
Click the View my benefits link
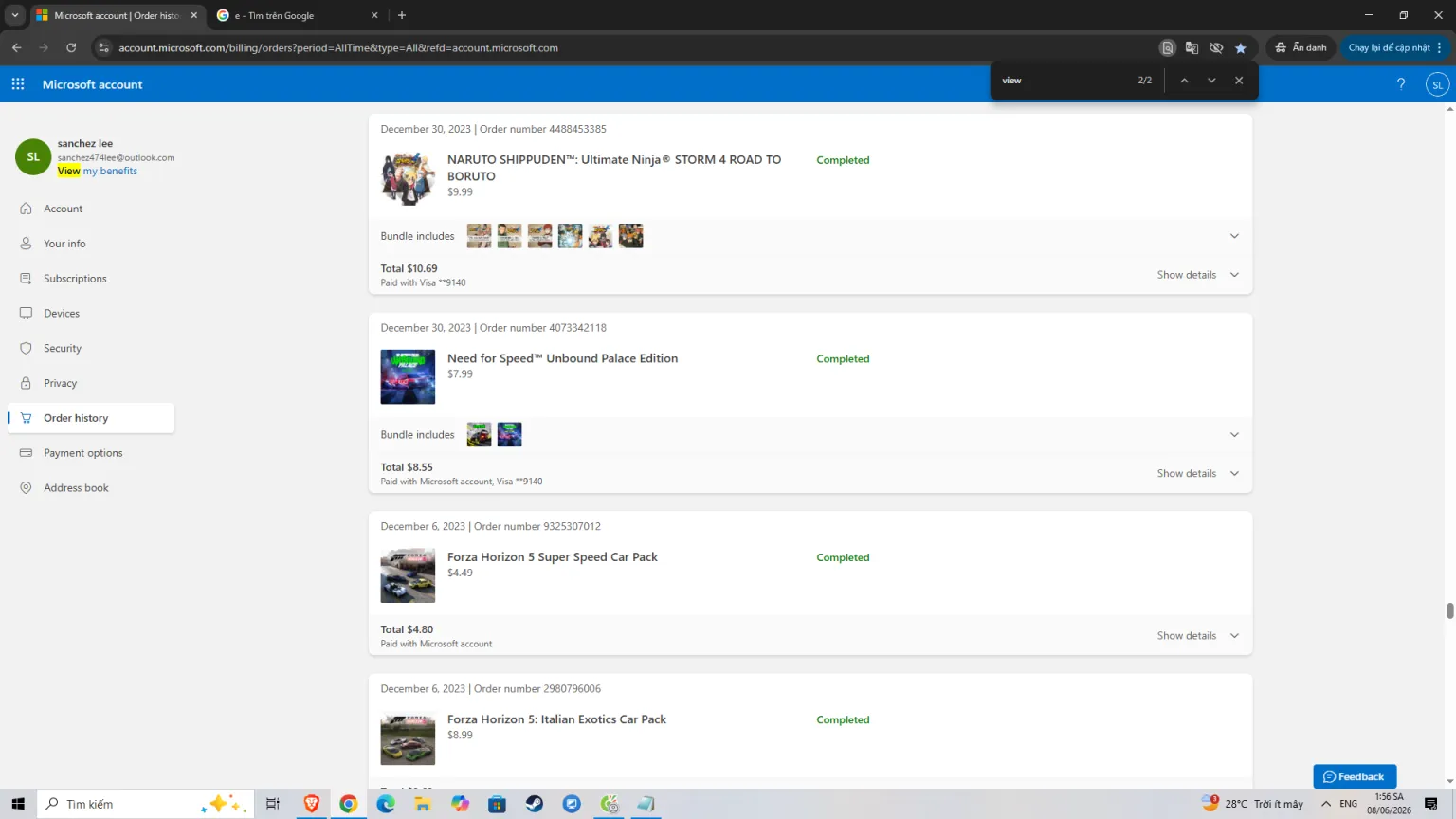coord(98,172)
